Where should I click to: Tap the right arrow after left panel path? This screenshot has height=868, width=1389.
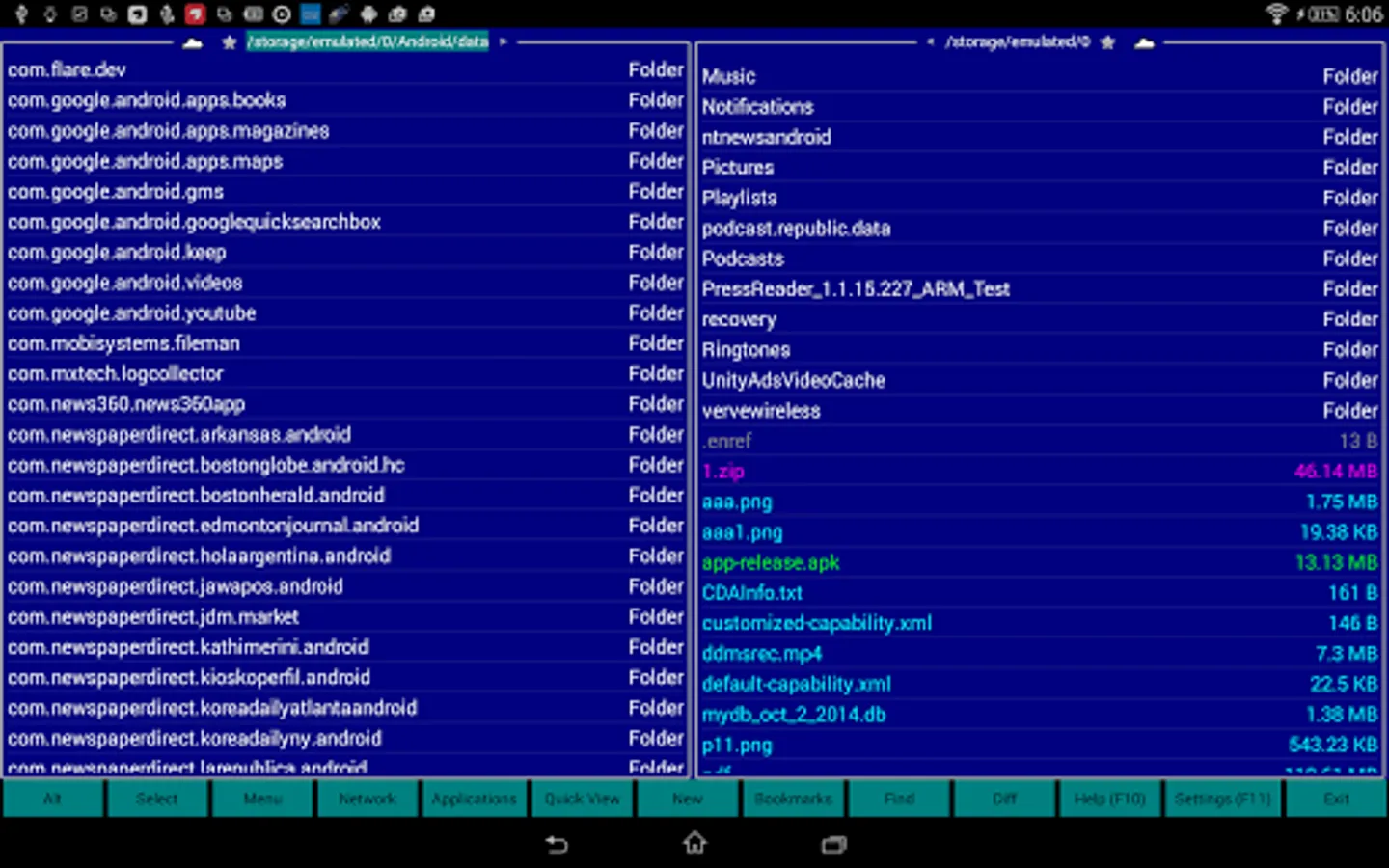pos(503,42)
